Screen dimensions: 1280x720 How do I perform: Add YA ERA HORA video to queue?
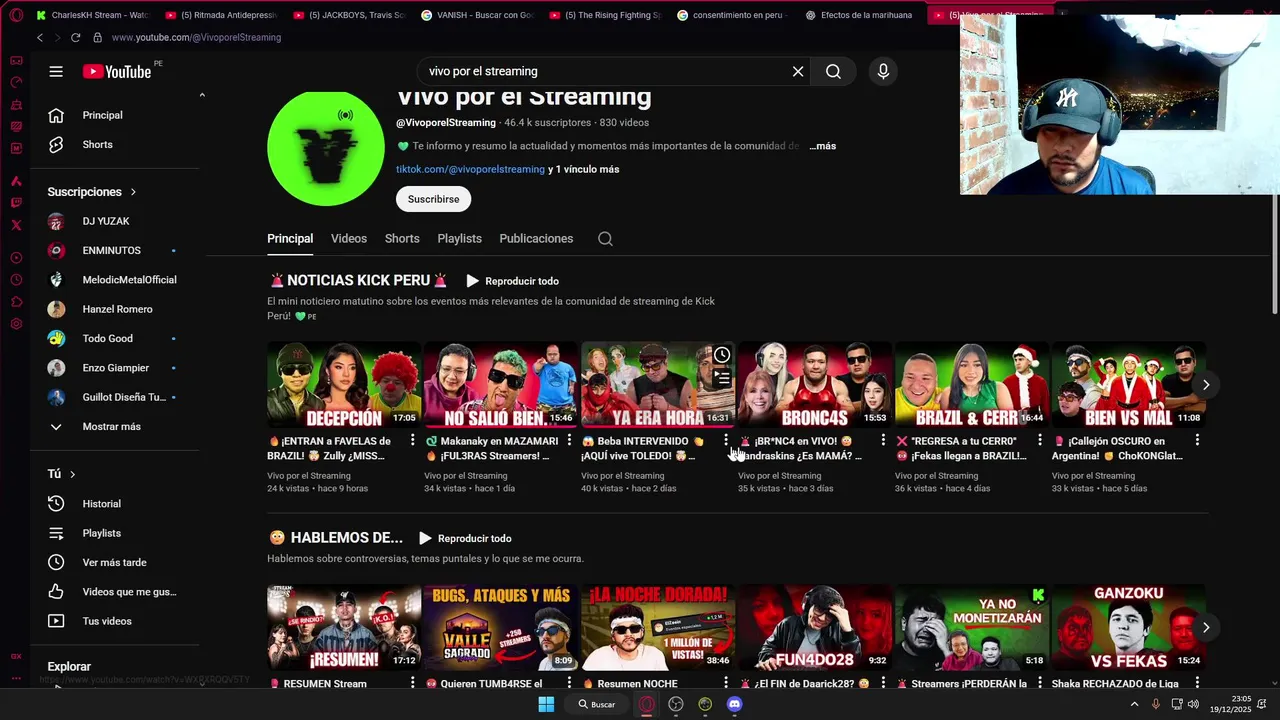[722, 378]
